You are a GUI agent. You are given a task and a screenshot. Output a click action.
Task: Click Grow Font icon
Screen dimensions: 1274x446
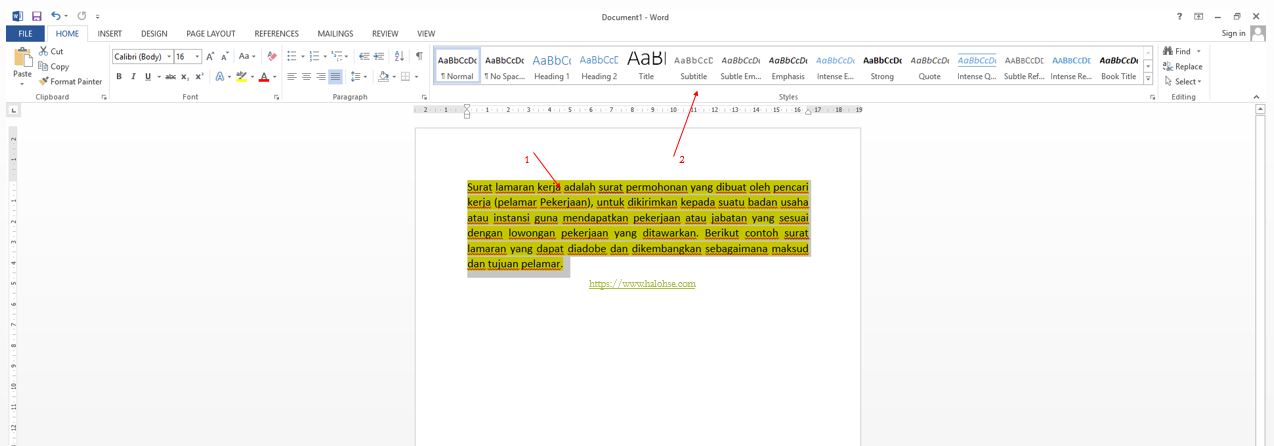point(210,57)
